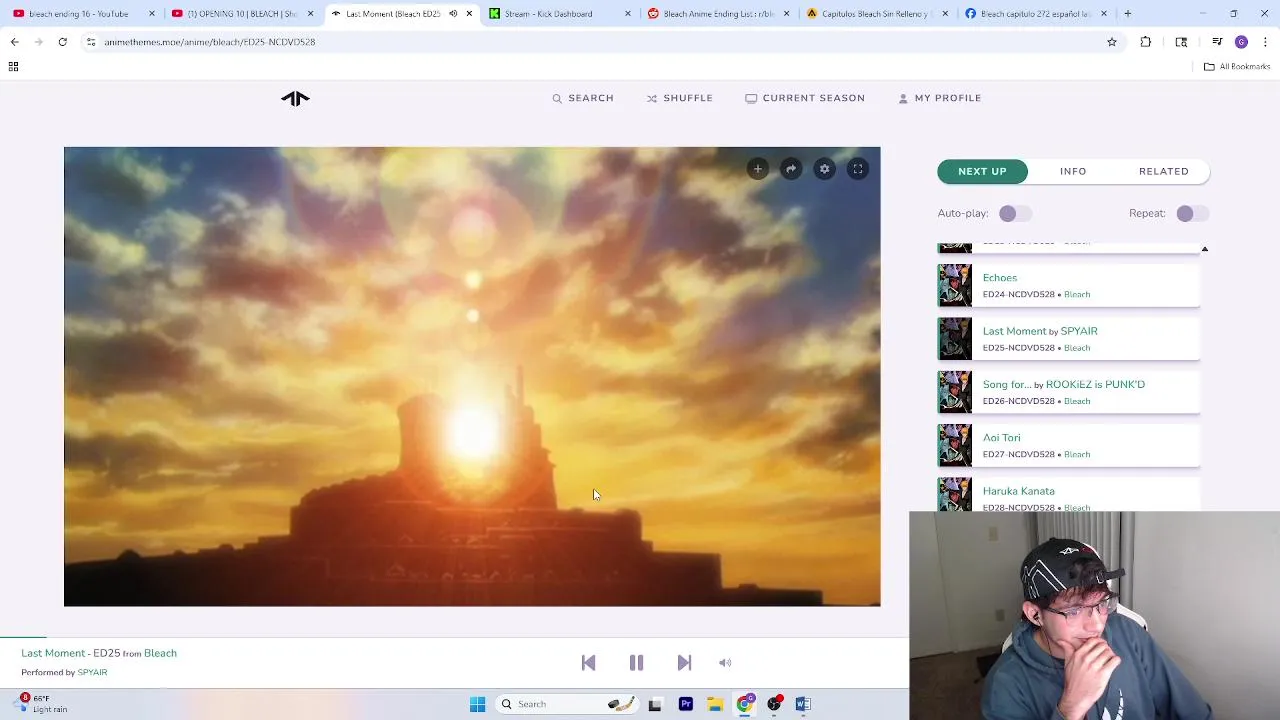The width and height of the screenshot is (1280, 720).
Task: Open the All Bookmarks folder
Action: [x=1237, y=66]
